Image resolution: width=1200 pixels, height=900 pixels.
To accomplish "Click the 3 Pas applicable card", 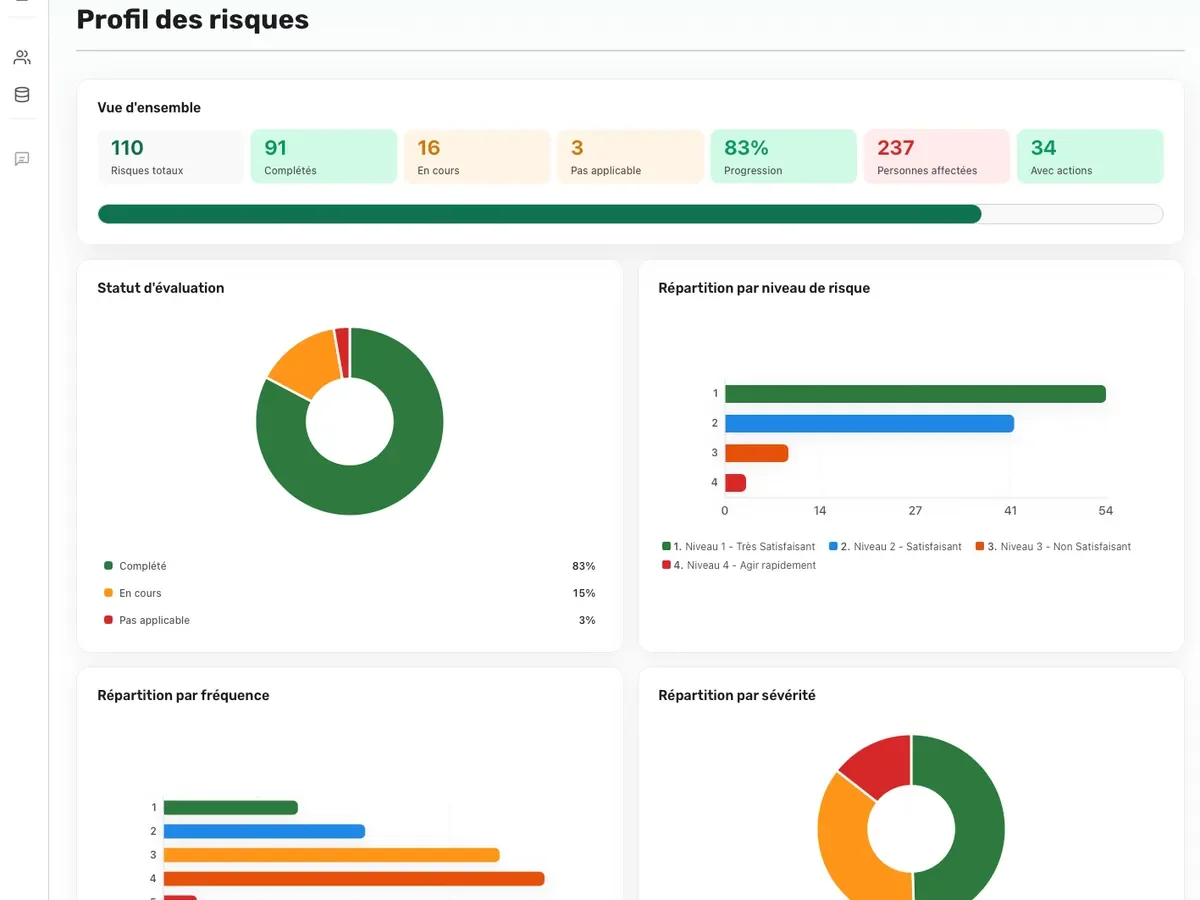I will point(630,156).
